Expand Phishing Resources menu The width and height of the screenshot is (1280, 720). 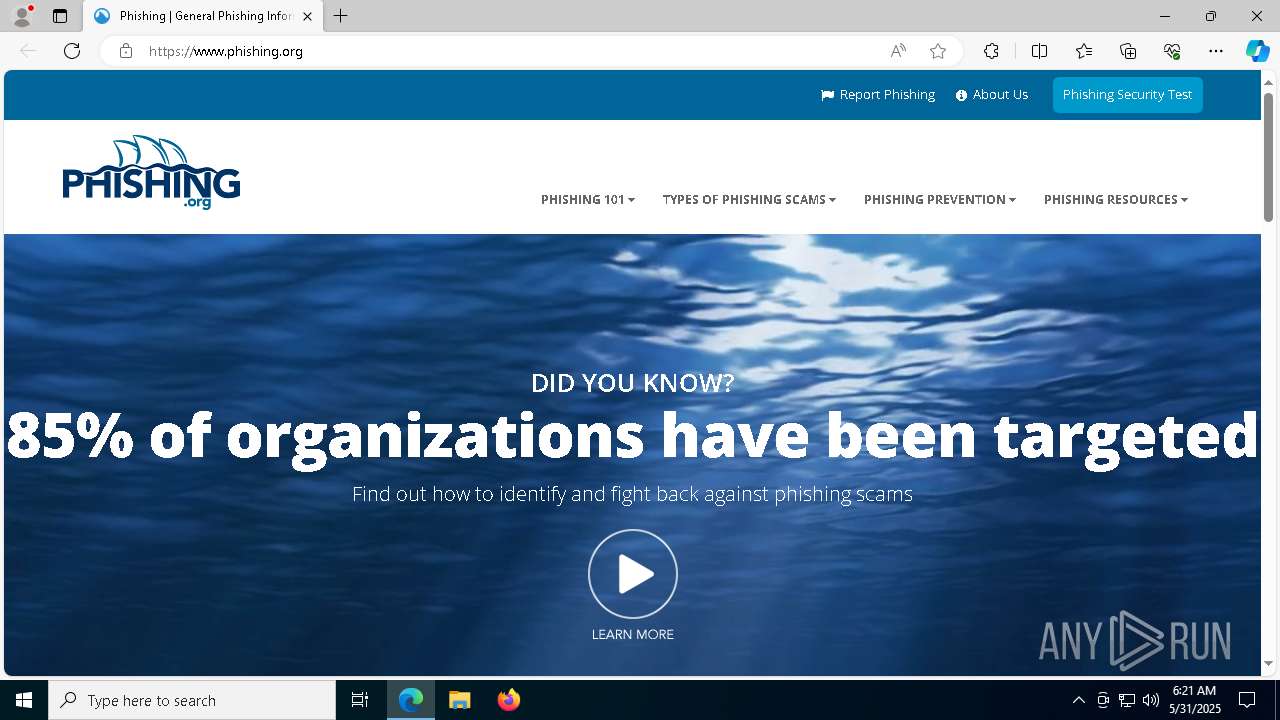click(x=1116, y=200)
